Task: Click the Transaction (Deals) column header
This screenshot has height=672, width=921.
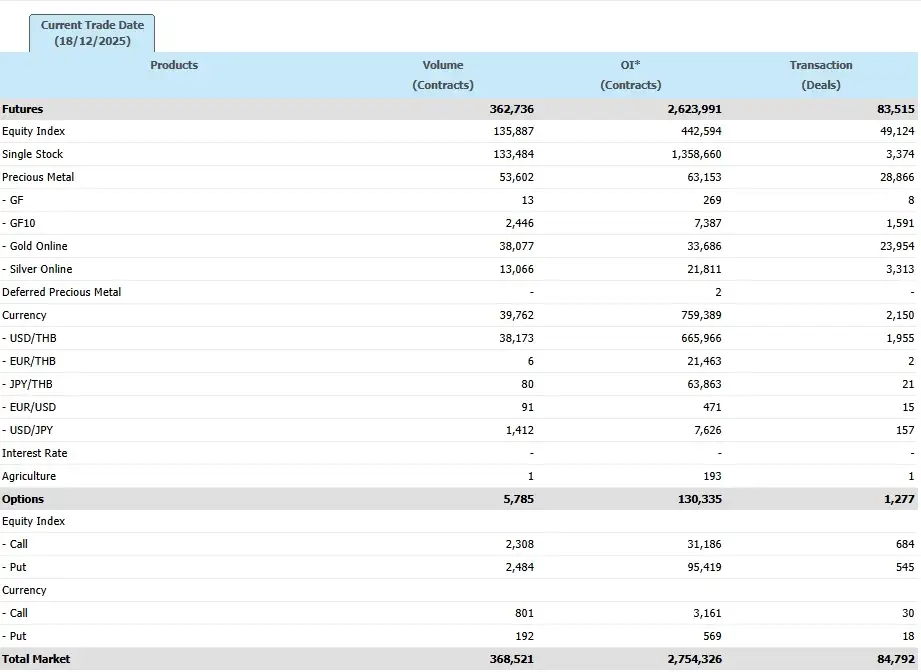Action: pyautogui.click(x=820, y=75)
